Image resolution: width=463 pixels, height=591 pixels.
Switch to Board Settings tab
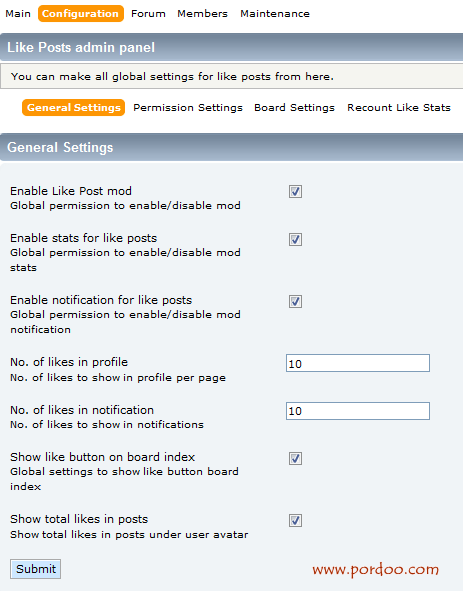(x=294, y=107)
